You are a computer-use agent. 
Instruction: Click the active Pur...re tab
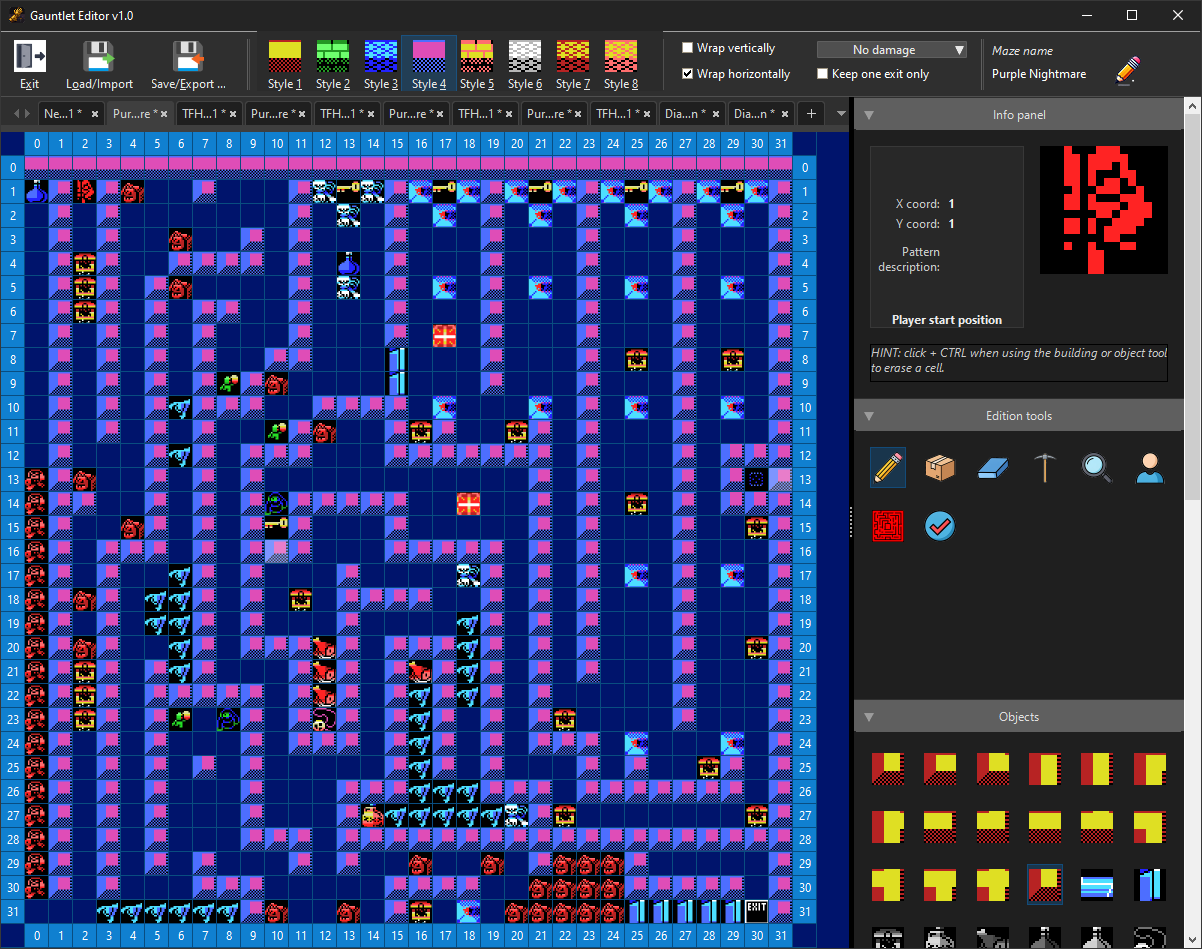139,114
